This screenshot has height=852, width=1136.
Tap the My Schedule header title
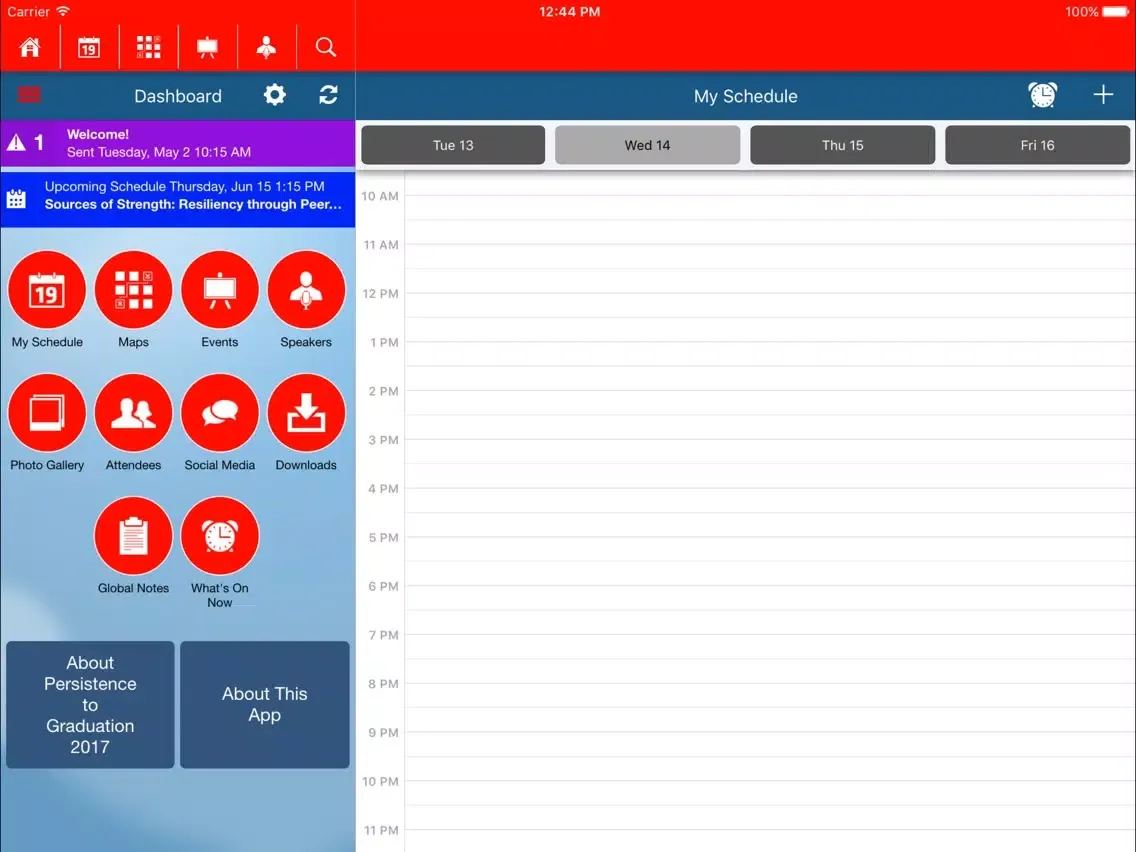[746, 96]
